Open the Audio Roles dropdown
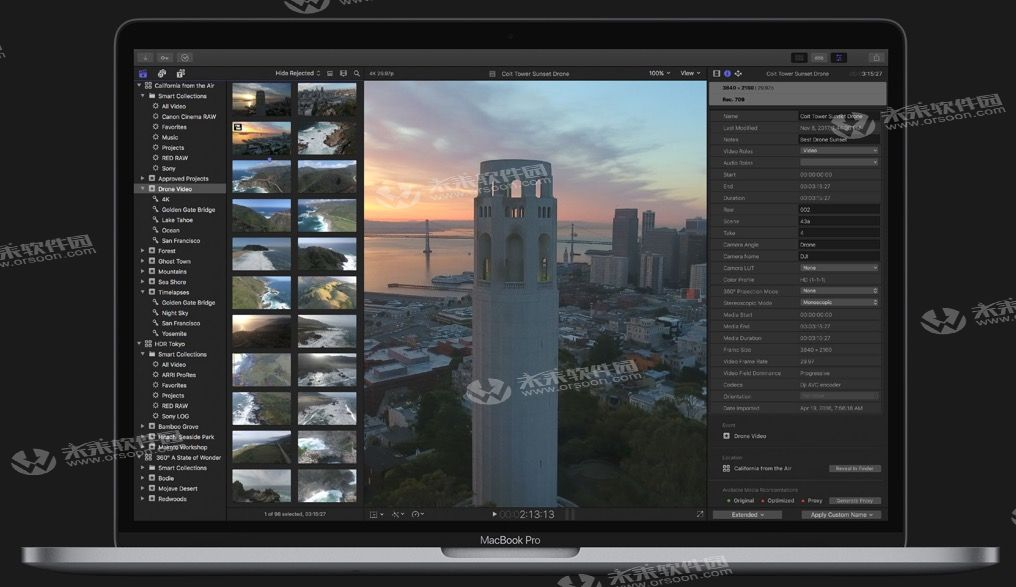The image size is (1016, 587). pyautogui.click(x=839, y=163)
